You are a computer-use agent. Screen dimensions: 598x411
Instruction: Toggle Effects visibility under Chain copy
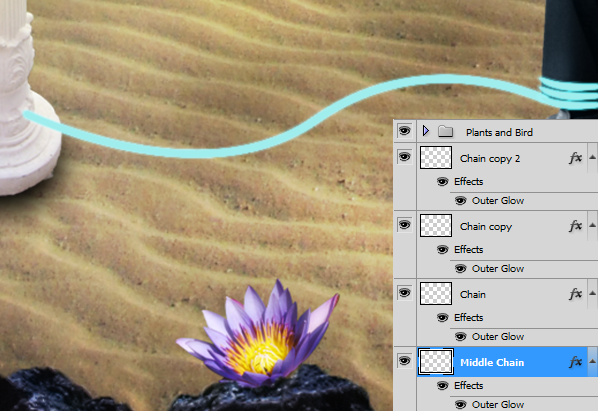[442, 249]
